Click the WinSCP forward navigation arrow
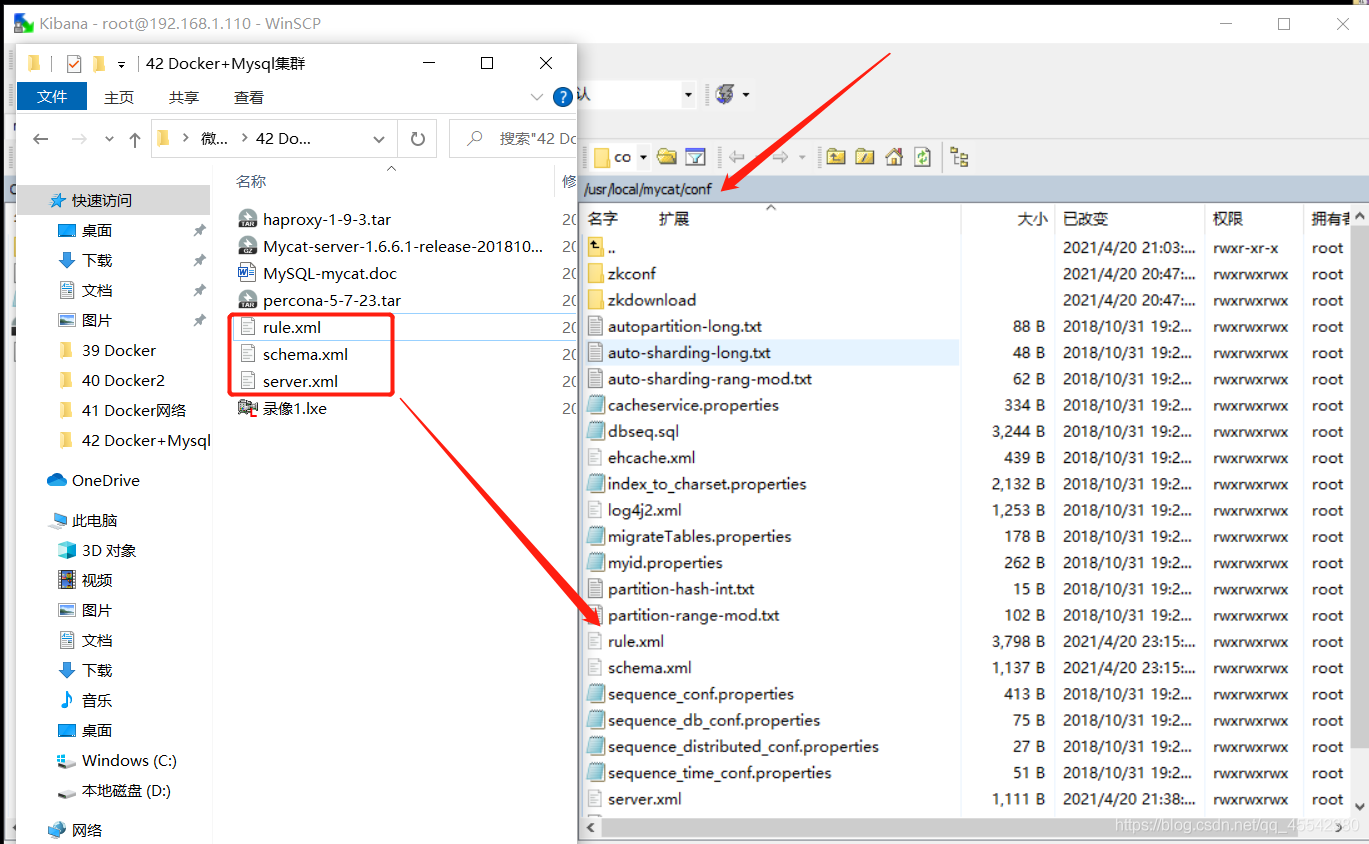Screen dimensions: 1369x844 coord(780,157)
